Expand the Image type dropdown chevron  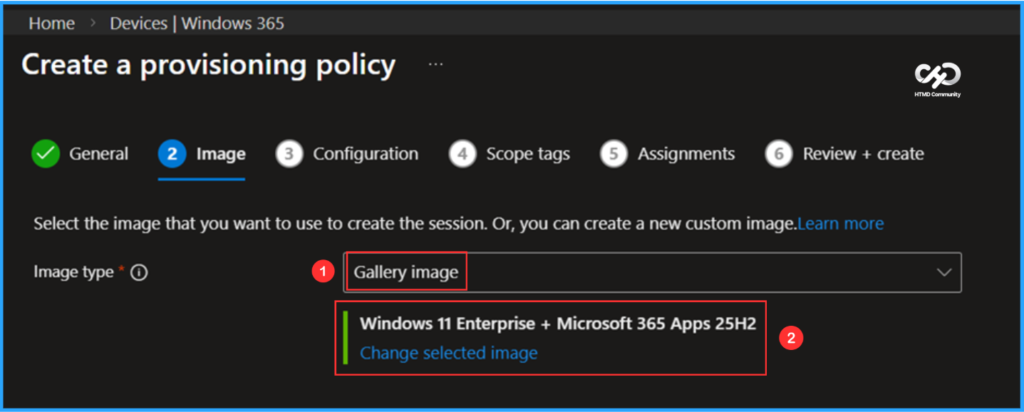pyautogui.click(x=944, y=272)
